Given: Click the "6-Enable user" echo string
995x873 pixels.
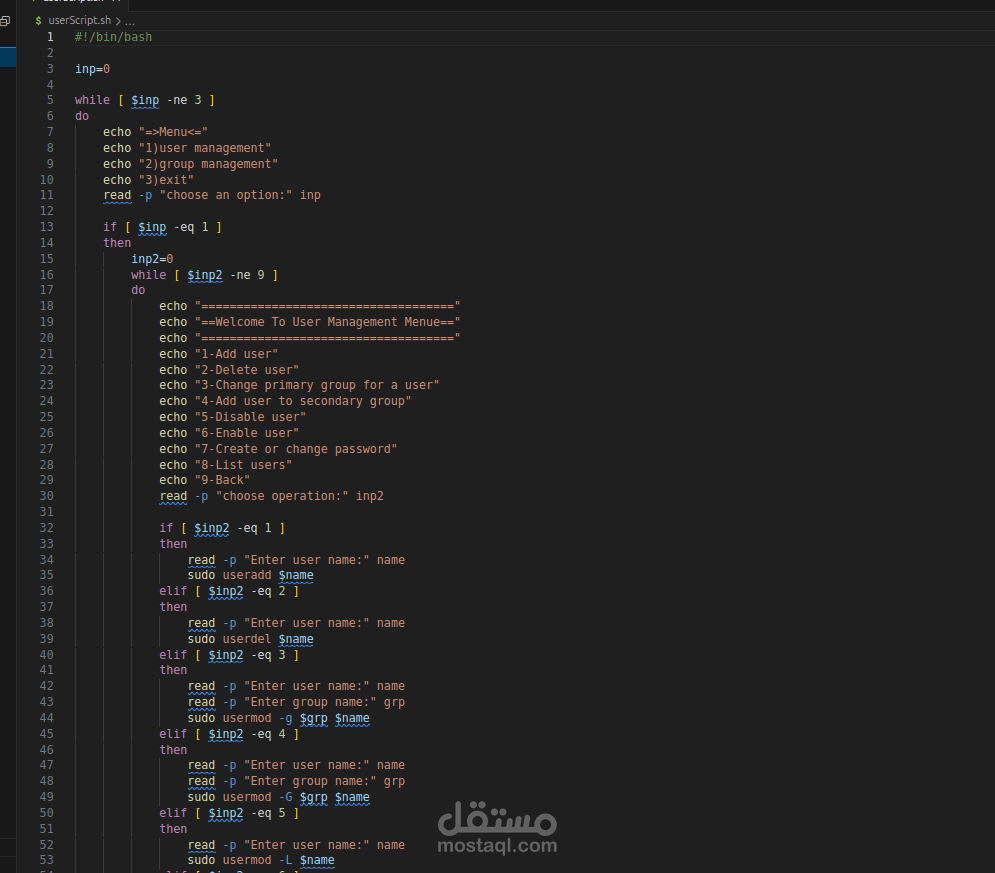Looking at the screenshot, I should pyautogui.click(x=247, y=433).
